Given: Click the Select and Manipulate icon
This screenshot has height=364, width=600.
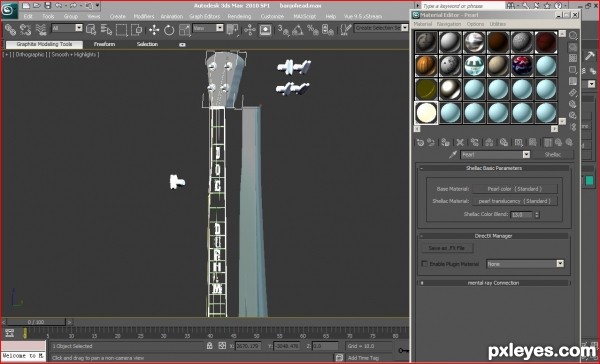Looking at the screenshot, I should [x=249, y=29].
